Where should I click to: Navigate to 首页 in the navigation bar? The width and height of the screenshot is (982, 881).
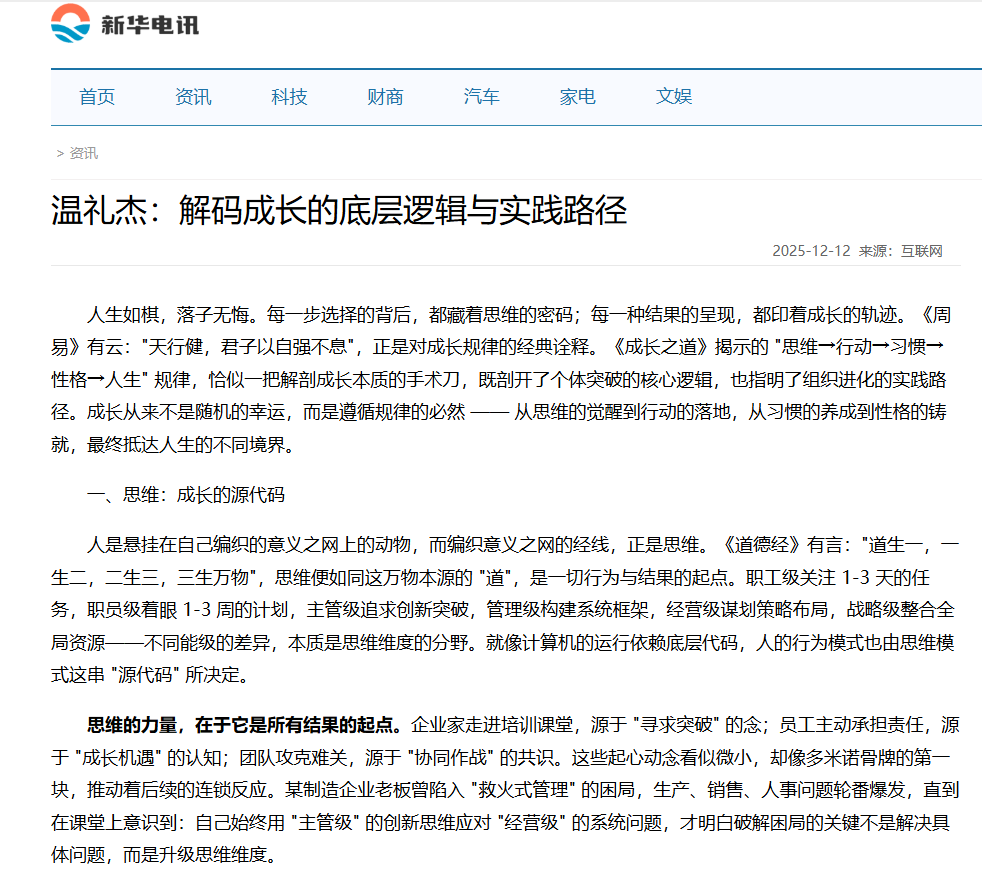coord(96,97)
